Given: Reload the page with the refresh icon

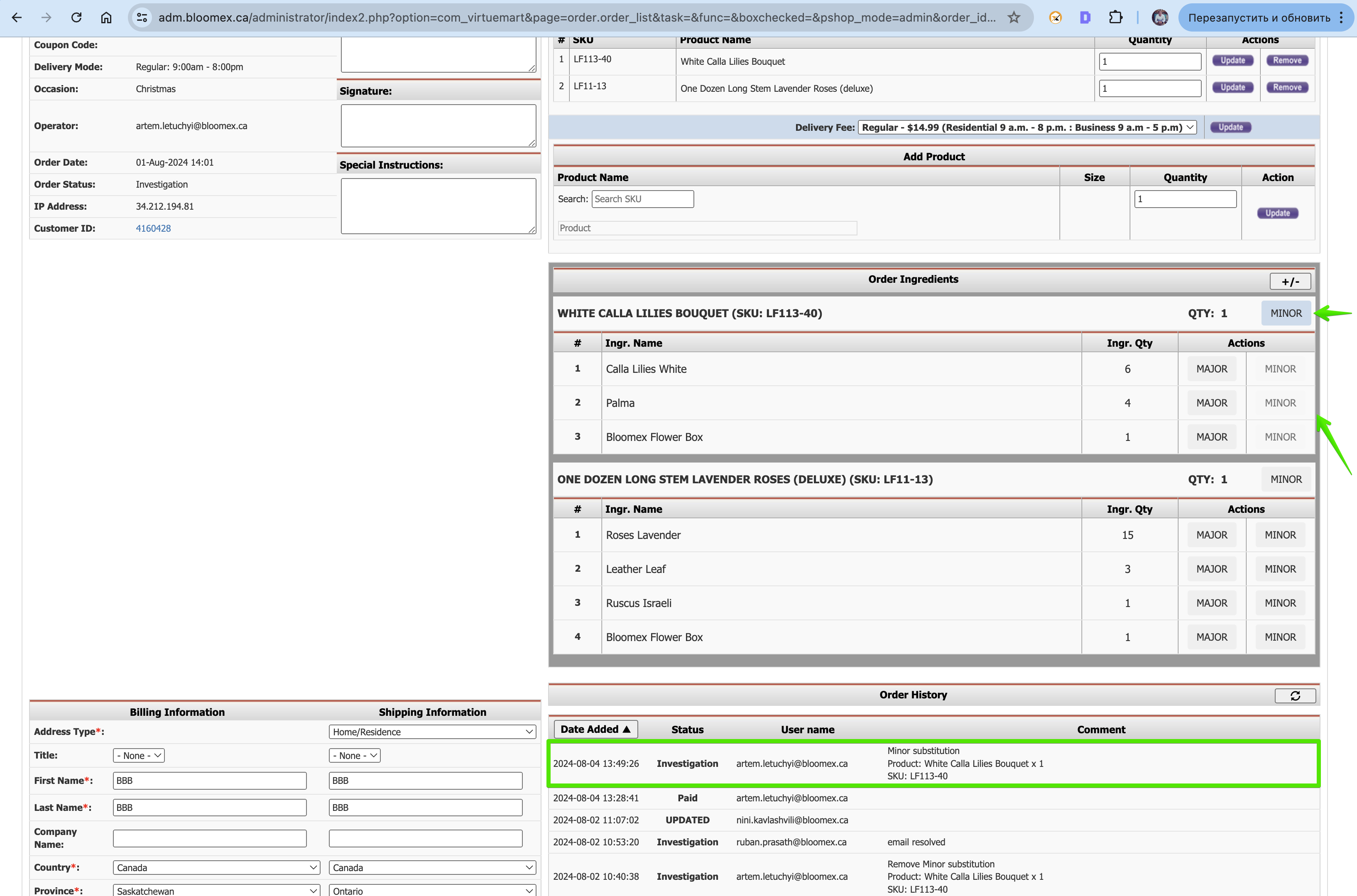Looking at the screenshot, I should (x=76, y=18).
